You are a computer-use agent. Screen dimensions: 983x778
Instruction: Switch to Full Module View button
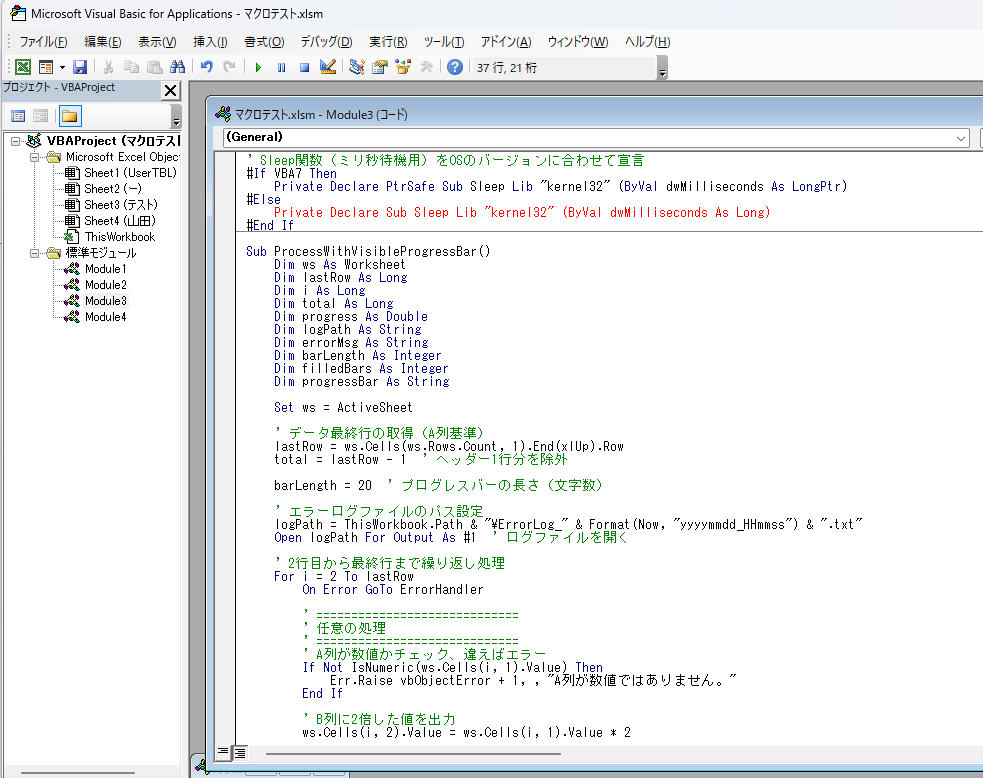240,751
